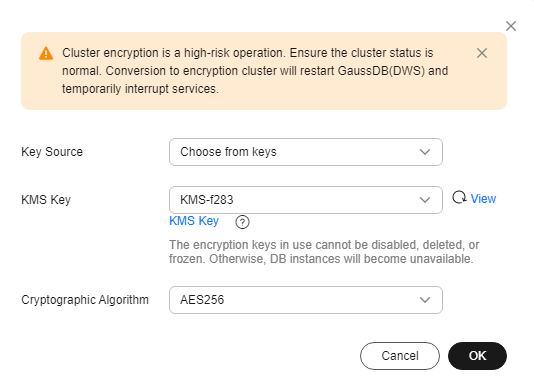Click the Key Source field label
This screenshot has height=384, width=534.
(x=52, y=152)
